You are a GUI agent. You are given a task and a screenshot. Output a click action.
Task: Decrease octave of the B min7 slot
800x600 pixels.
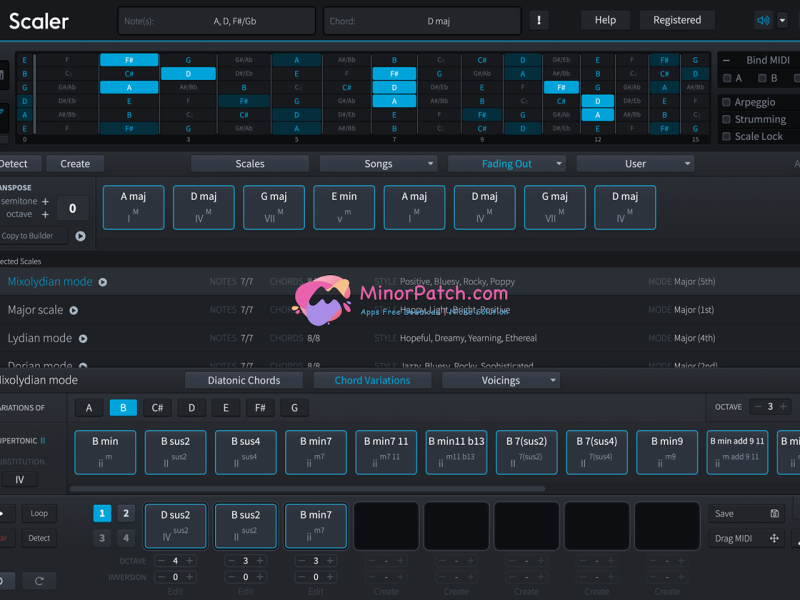click(x=302, y=561)
